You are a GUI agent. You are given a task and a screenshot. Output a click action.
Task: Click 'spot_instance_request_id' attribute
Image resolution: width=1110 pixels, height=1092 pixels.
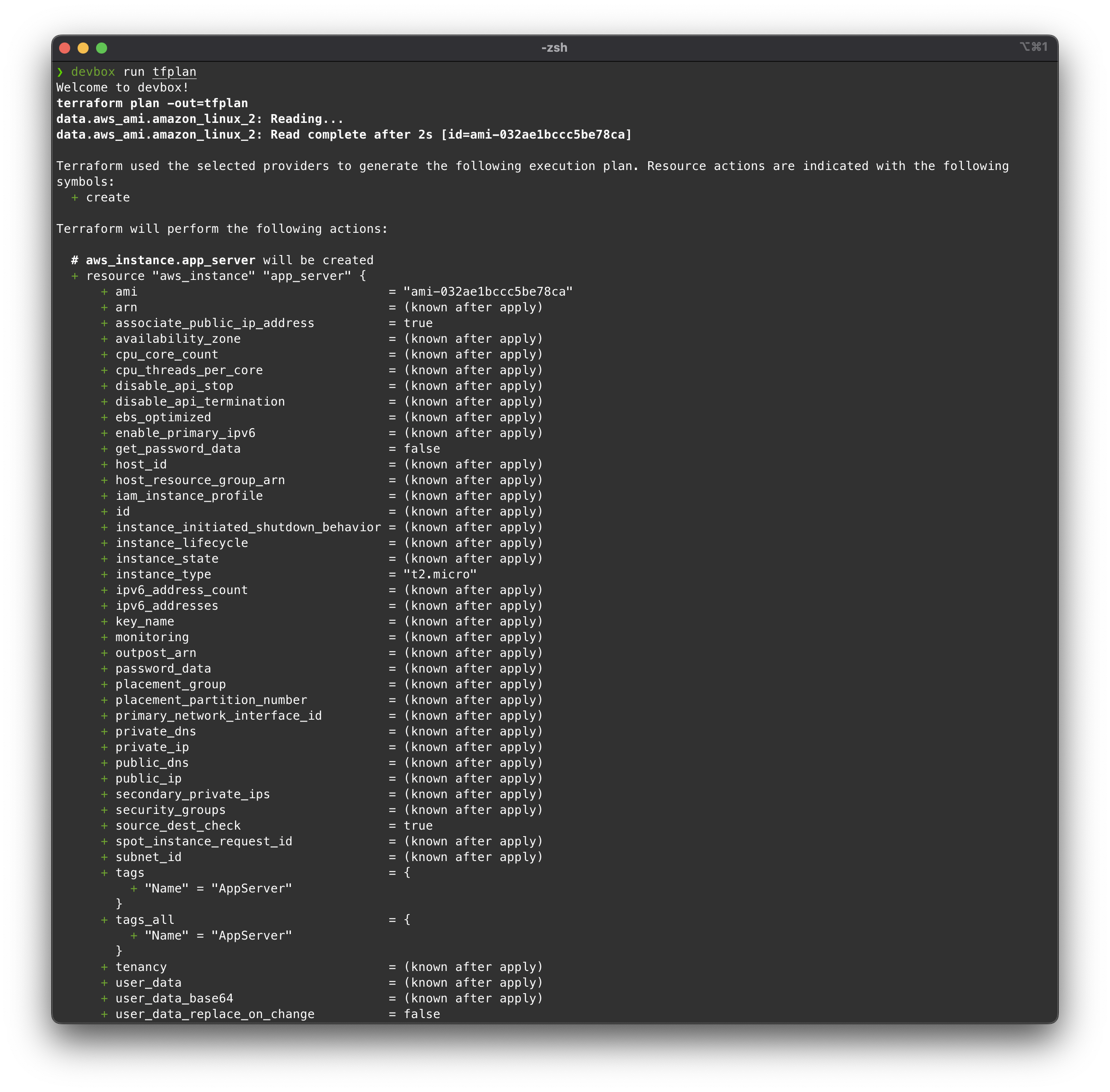[204, 841]
